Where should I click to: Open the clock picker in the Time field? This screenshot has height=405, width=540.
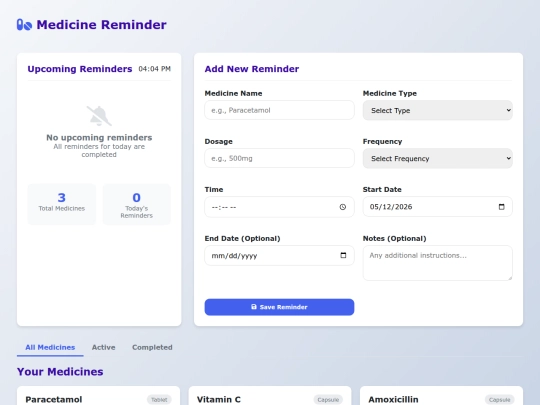pyautogui.click(x=343, y=207)
